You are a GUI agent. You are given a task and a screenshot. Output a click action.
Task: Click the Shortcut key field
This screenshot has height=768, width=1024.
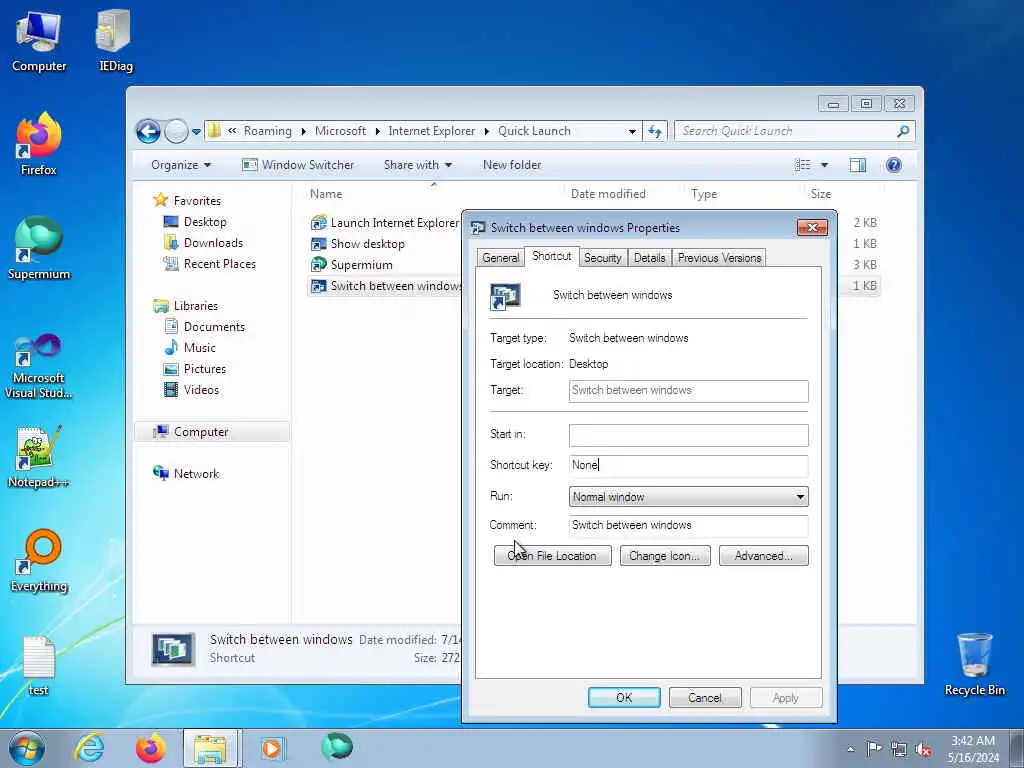click(x=688, y=466)
